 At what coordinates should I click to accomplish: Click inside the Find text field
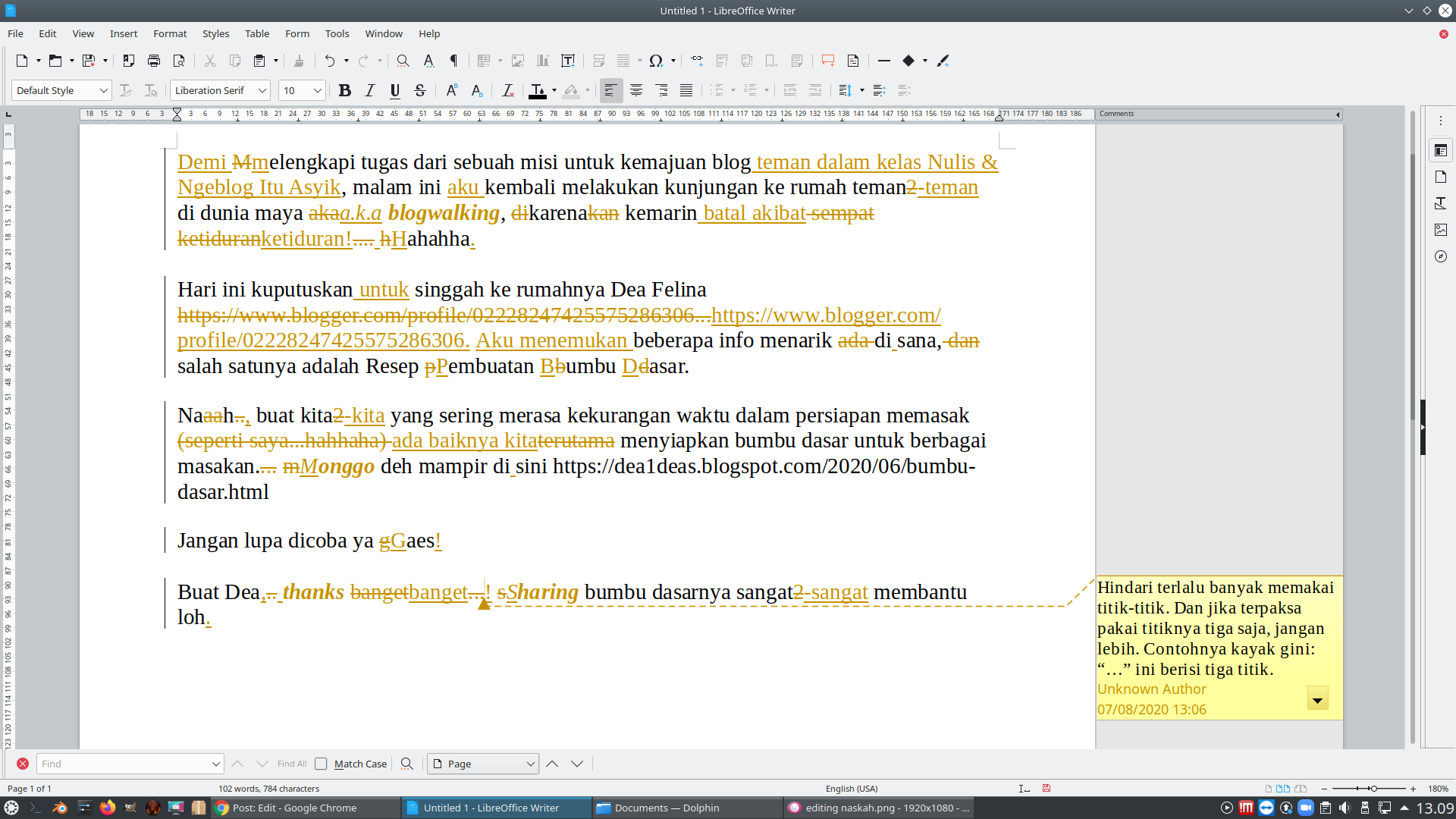pos(123,764)
